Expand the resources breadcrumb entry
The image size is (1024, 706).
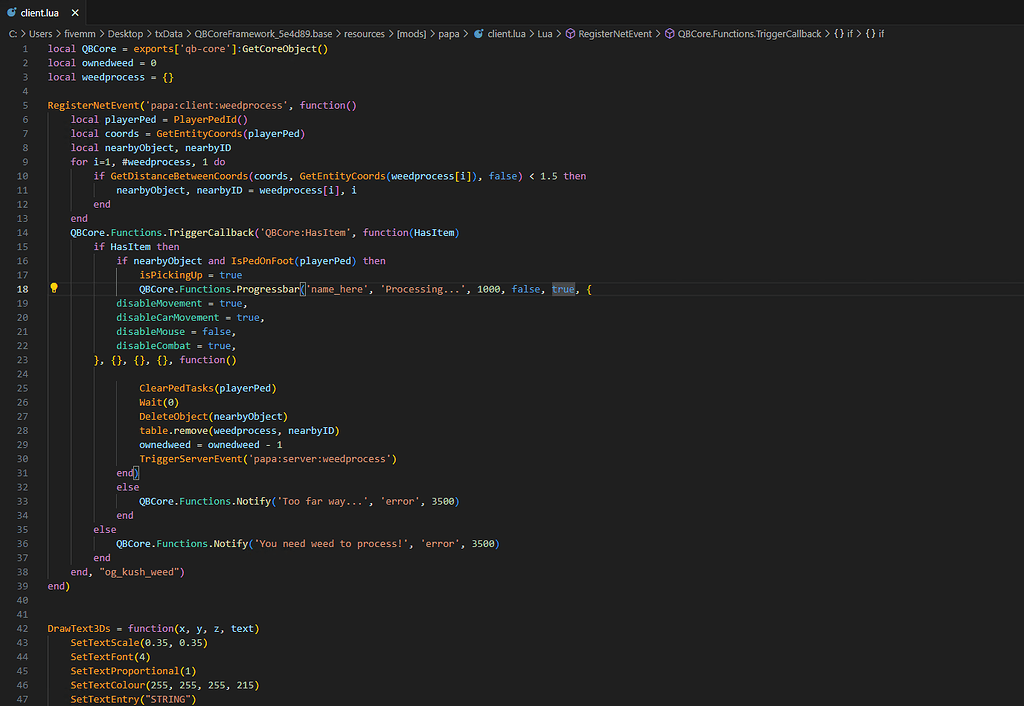364,33
